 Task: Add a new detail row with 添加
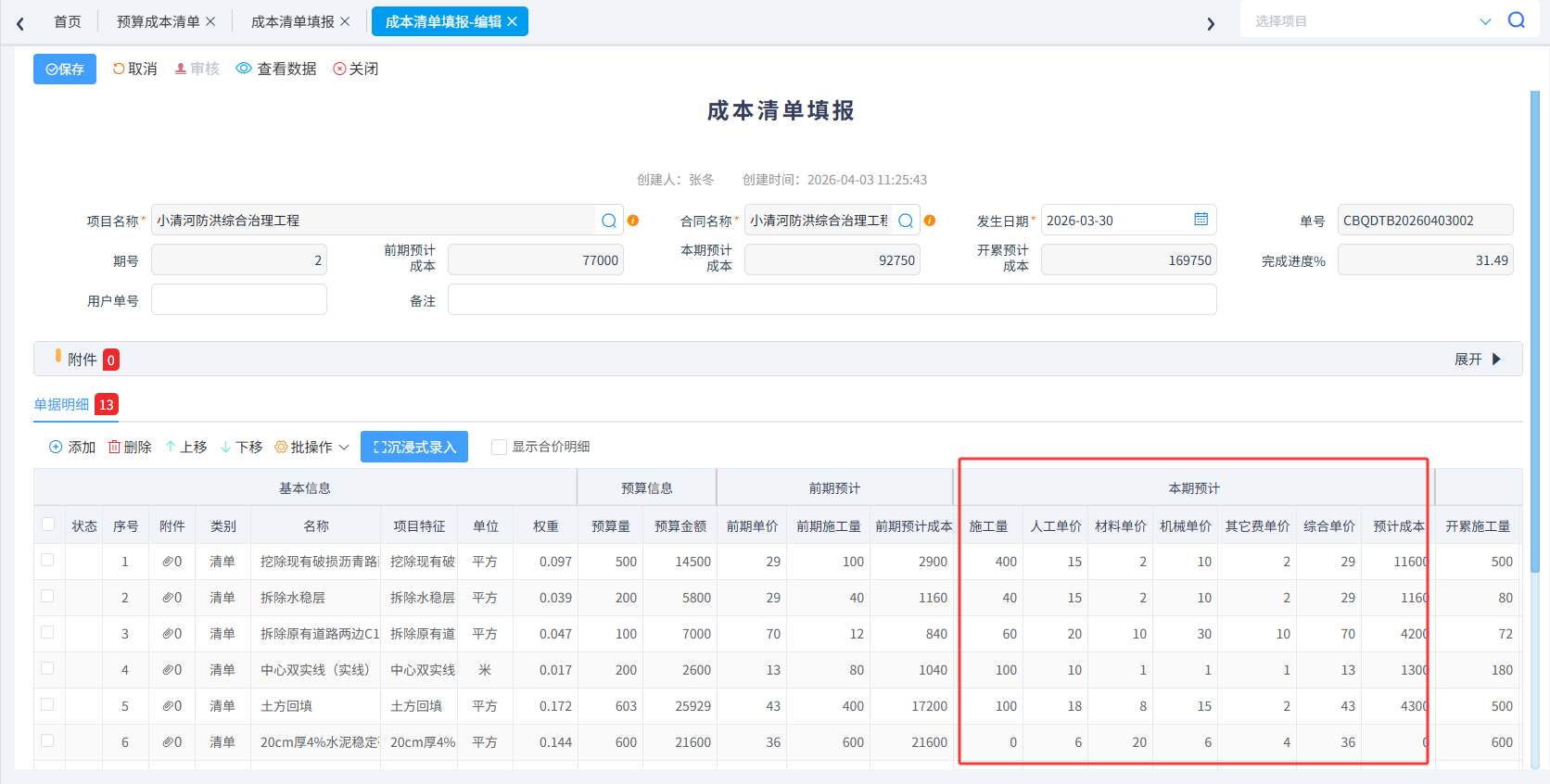pyautogui.click(x=72, y=447)
